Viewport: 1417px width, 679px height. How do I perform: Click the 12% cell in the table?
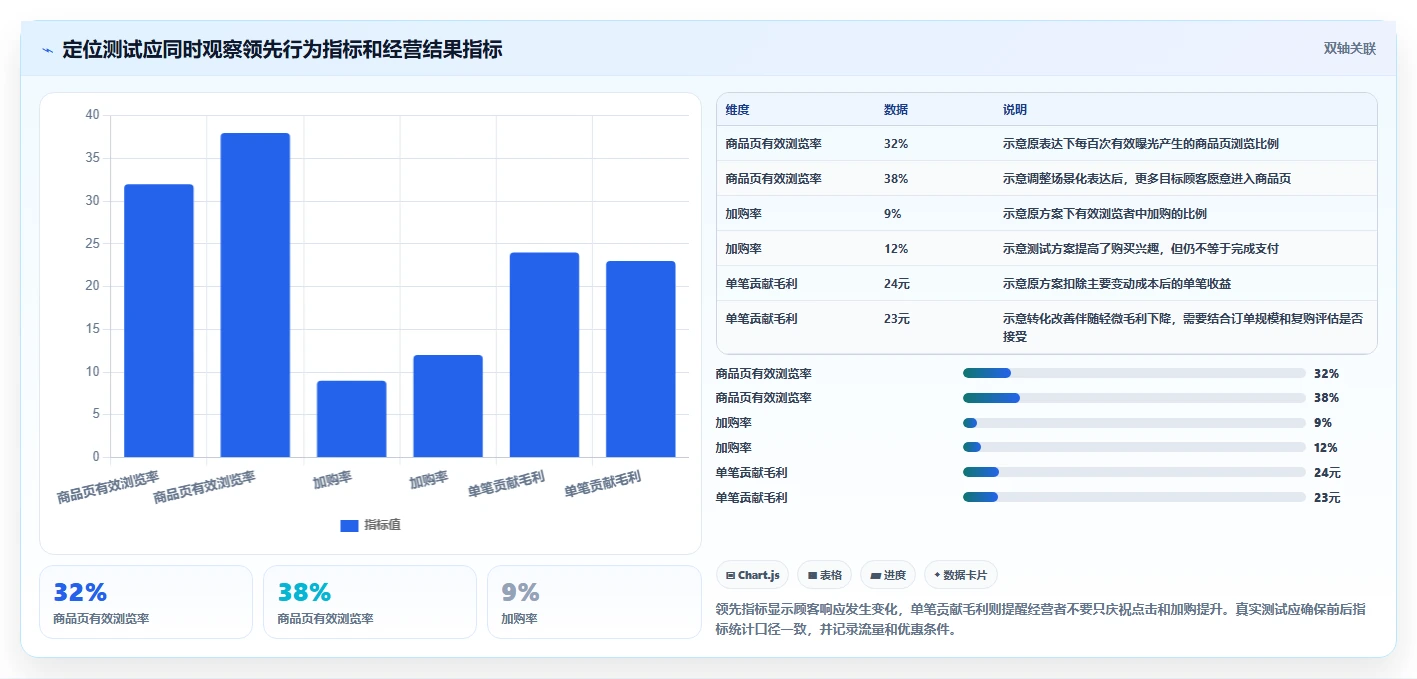click(x=896, y=249)
